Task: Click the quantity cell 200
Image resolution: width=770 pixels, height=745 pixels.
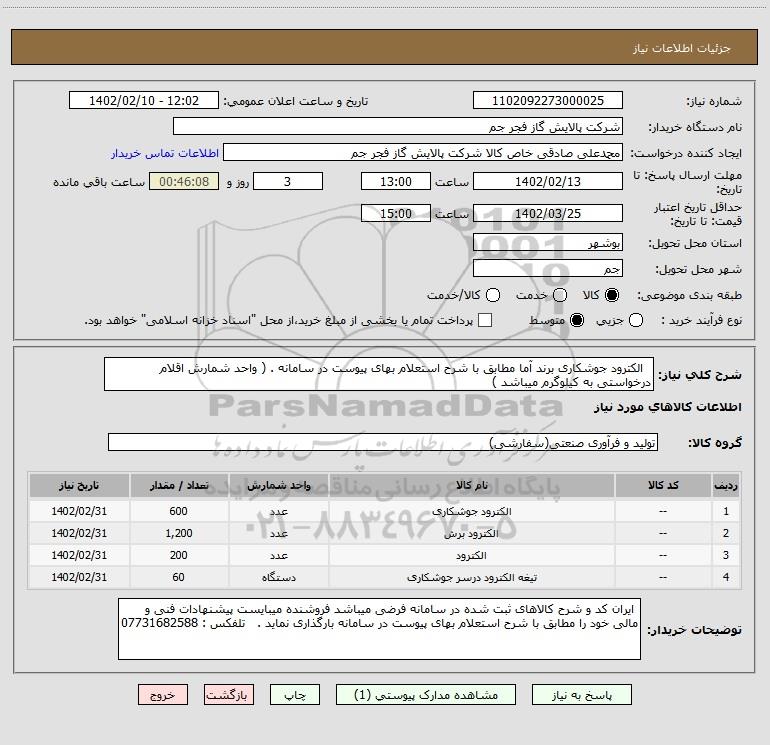Action: pyautogui.click(x=179, y=555)
